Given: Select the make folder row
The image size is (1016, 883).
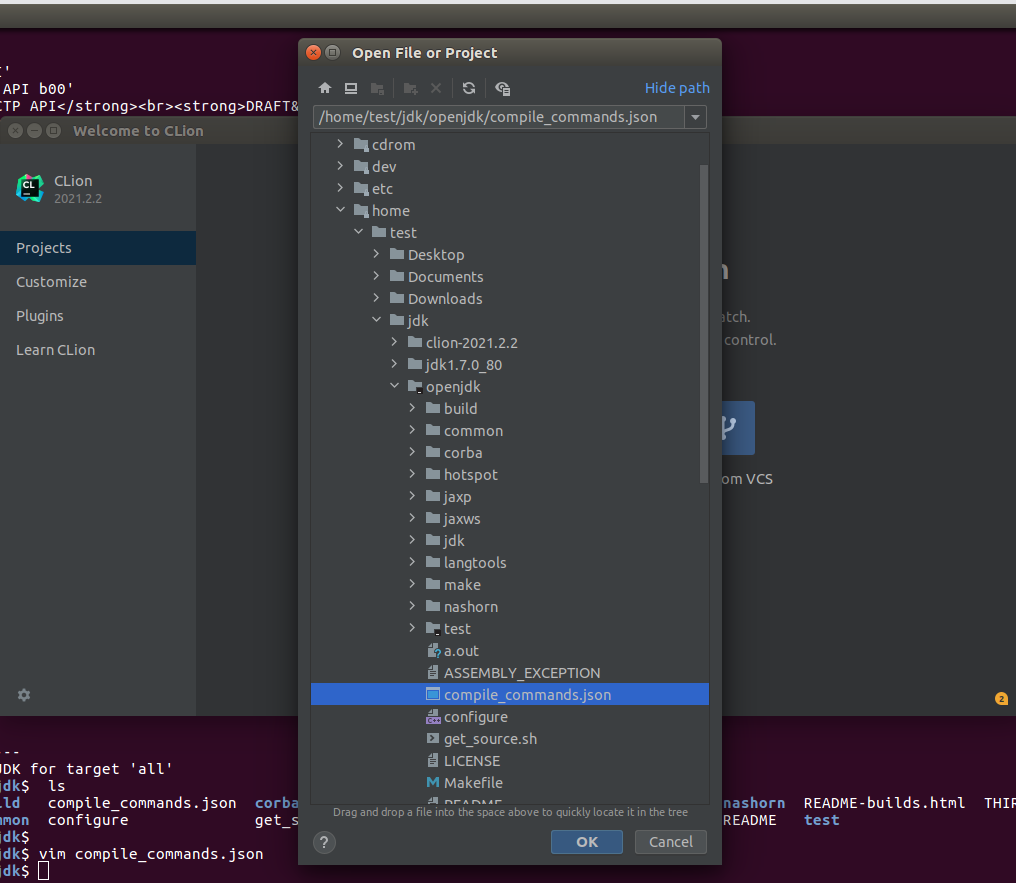Looking at the screenshot, I should point(510,584).
